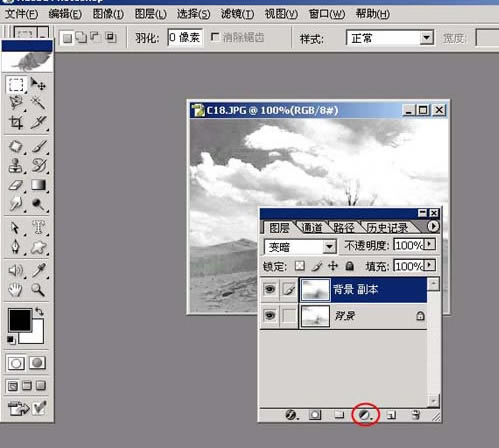
Task: Click create new adjustment layer icon
Action: (365, 415)
